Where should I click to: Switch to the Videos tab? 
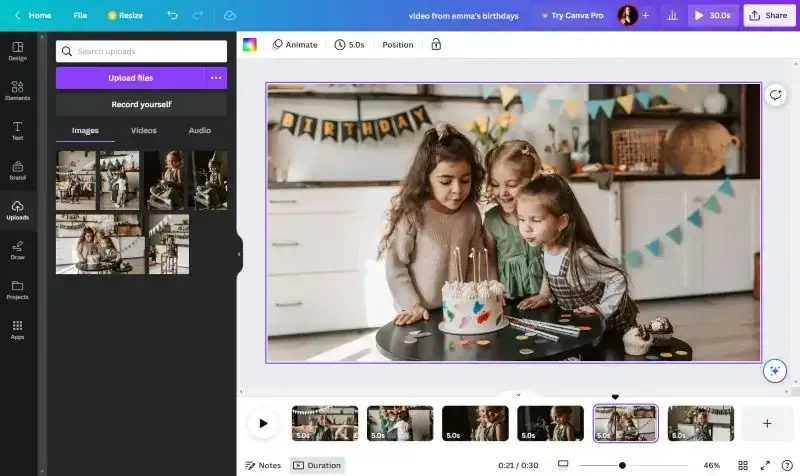click(143, 130)
